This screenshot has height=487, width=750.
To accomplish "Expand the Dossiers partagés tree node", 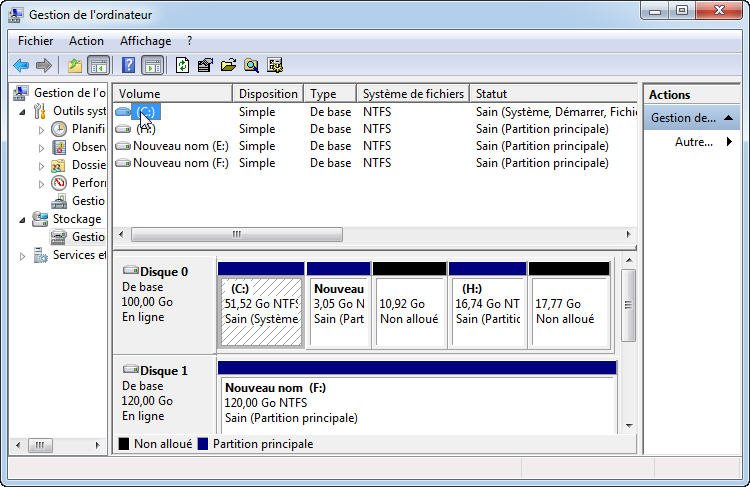I will point(41,166).
